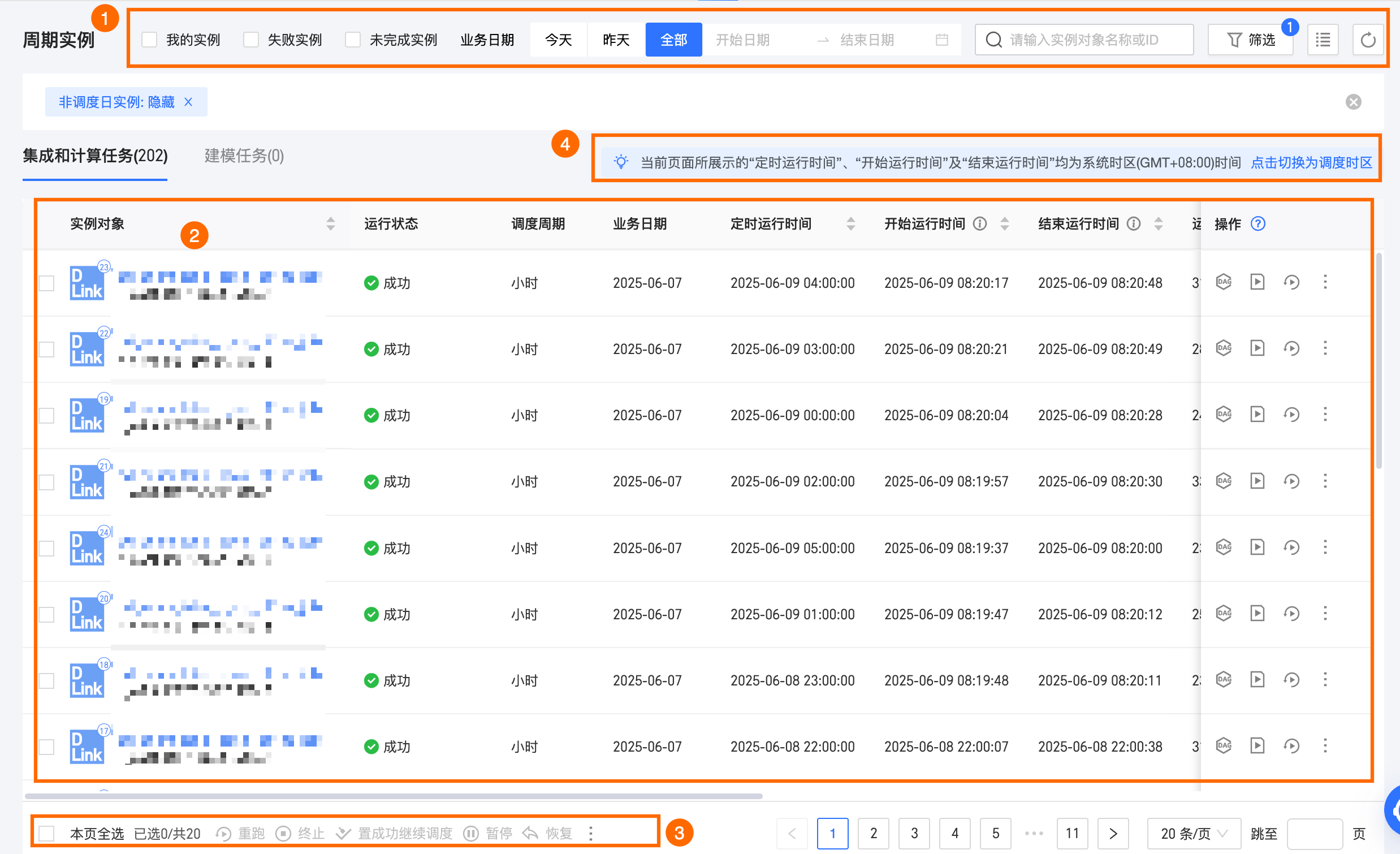This screenshot has width=1400, height=854.
Task: Select the row scheduled at 2025-06-09 02:00:00
Action: 46,482
